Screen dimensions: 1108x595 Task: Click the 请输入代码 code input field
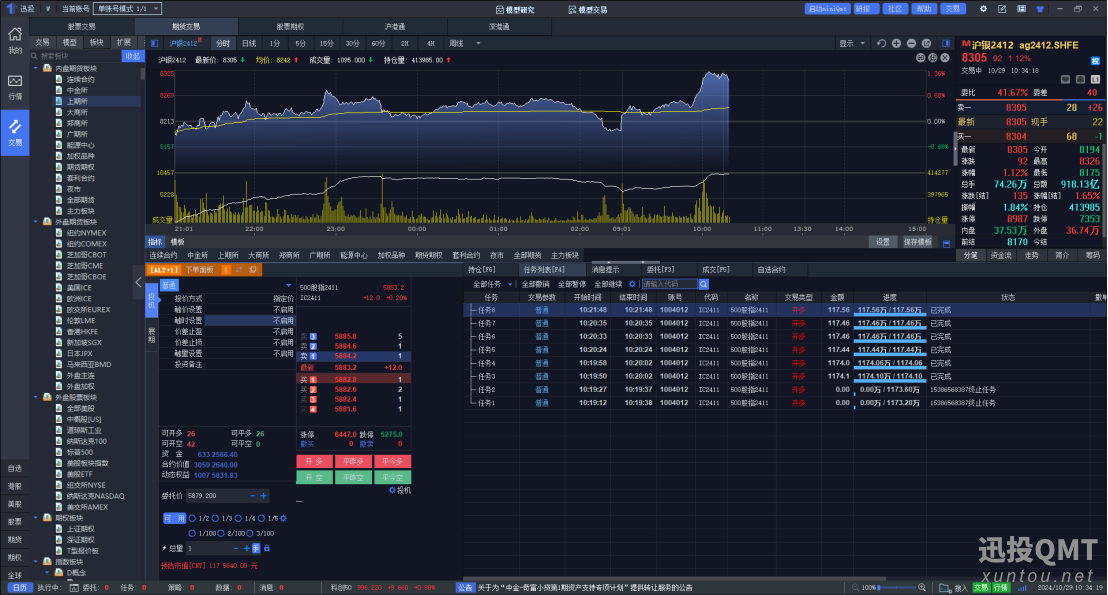coord(669,284)
